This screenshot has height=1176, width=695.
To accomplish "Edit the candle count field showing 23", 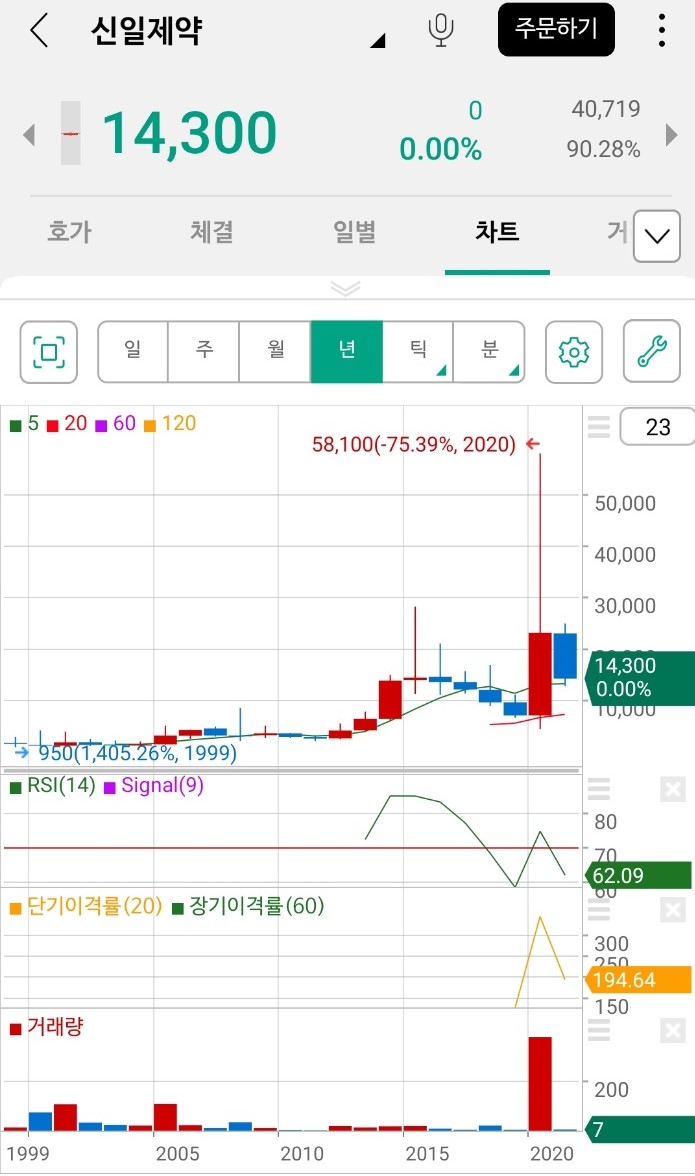I will coord(658,427).
